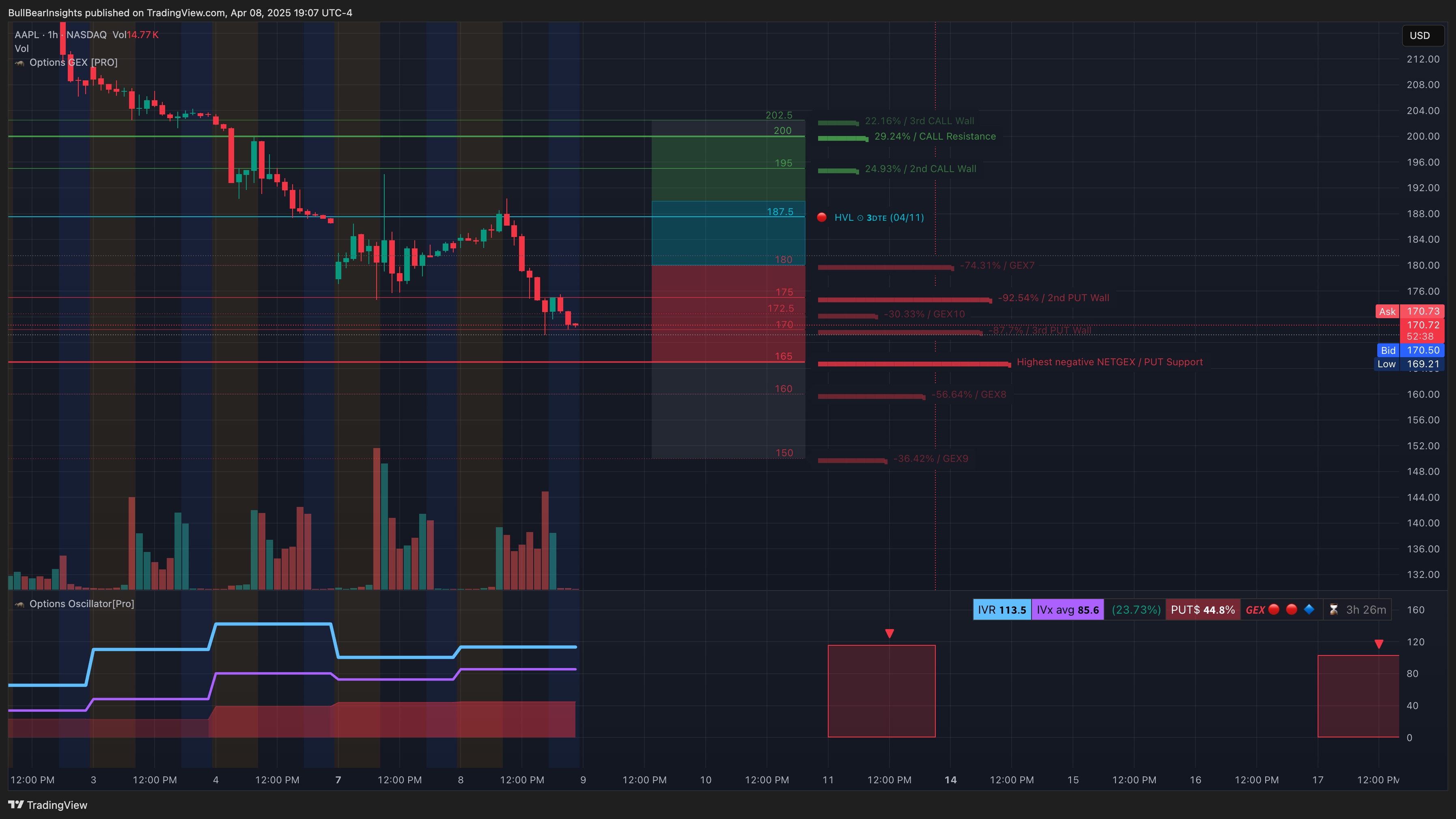The height and width of the screenshot is (819, 1456).
Task: Click the red PUT Support horizontal bar
Action: [914, 364]
